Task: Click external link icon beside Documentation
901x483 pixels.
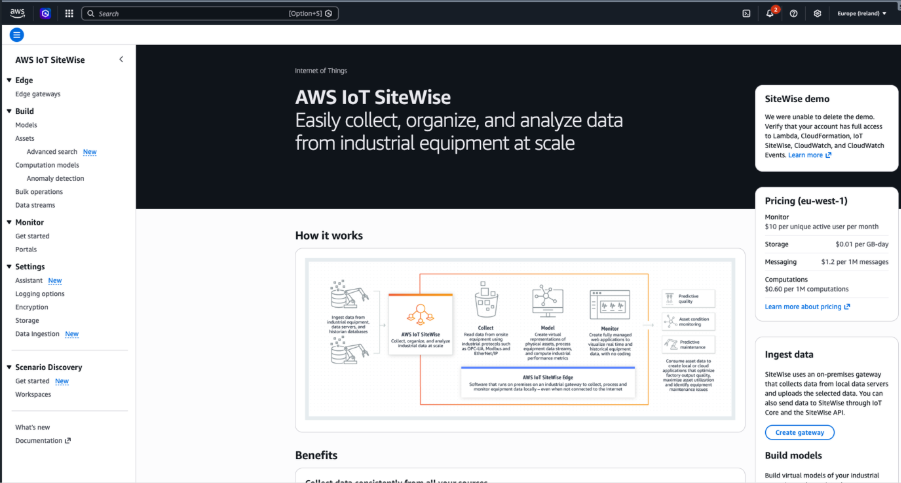Action: point(68,441)
